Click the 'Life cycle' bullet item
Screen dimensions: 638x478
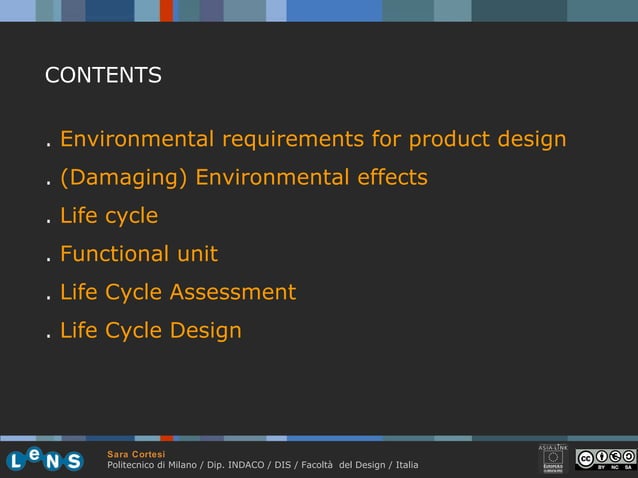click(109, 216)
